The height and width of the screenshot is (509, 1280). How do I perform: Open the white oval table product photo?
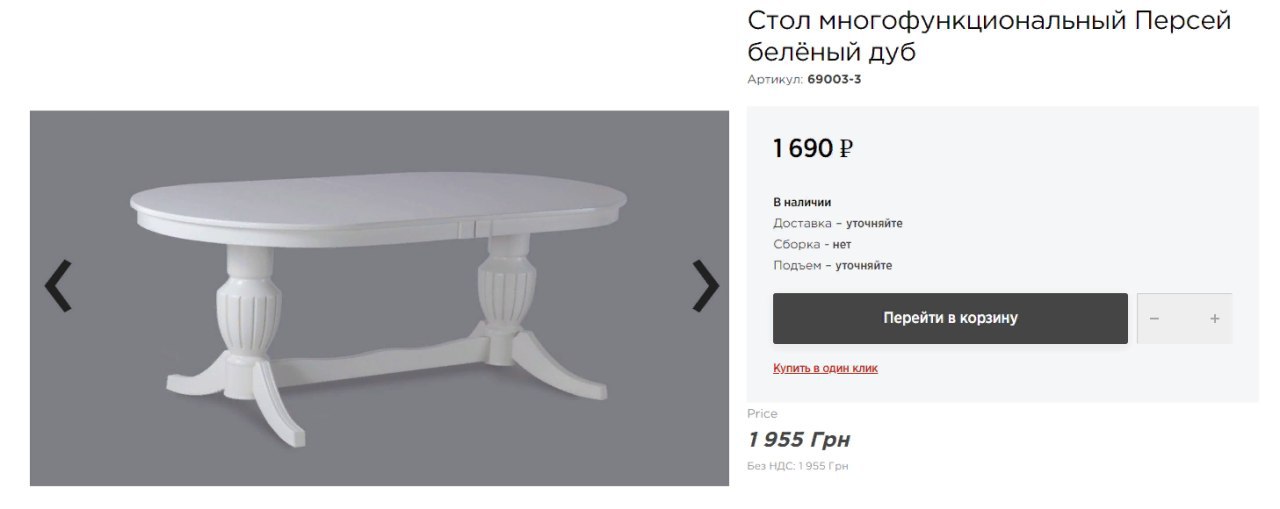click(x=379, y=298)
